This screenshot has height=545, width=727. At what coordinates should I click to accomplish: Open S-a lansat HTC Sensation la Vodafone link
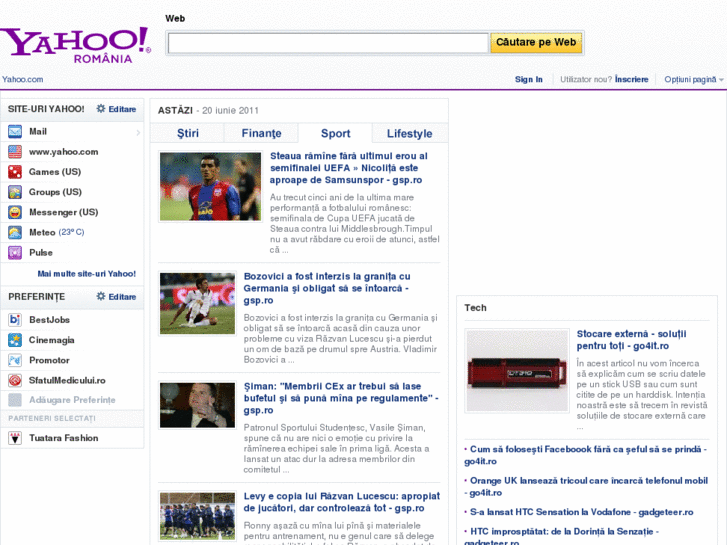coord(581,512)
